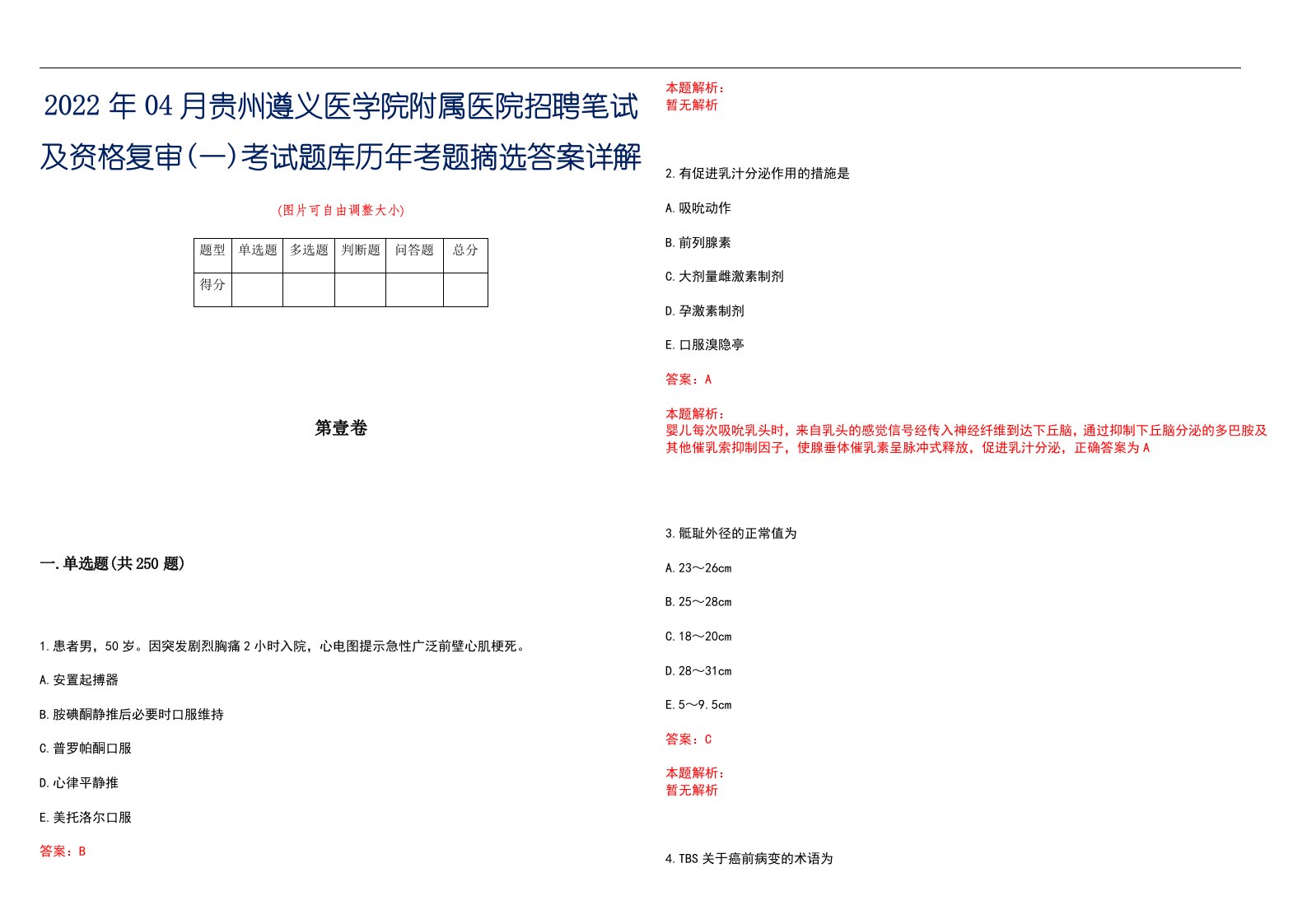Click the explanation line beginning '婴儿每次吸吮乳头时'
The image size is (1307, 924).
pyautogui.click(x=967, y=431)
